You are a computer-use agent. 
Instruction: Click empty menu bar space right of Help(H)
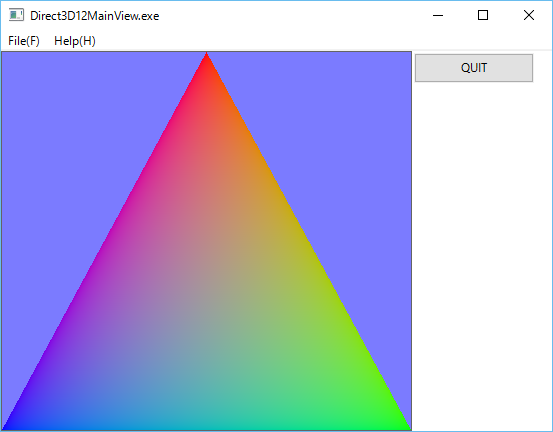click(317, 41)
